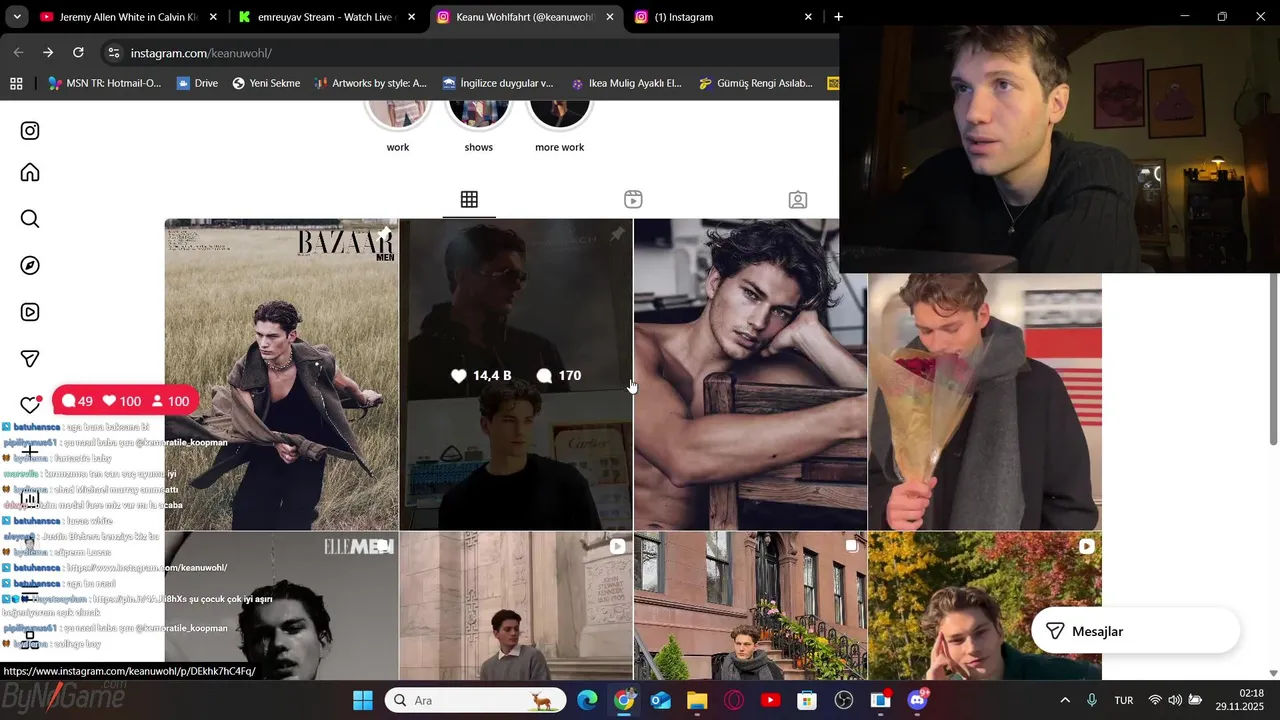Open the "more work" story highlight
The height and width of the screenshot is (720, 1280).
(559, 125)
